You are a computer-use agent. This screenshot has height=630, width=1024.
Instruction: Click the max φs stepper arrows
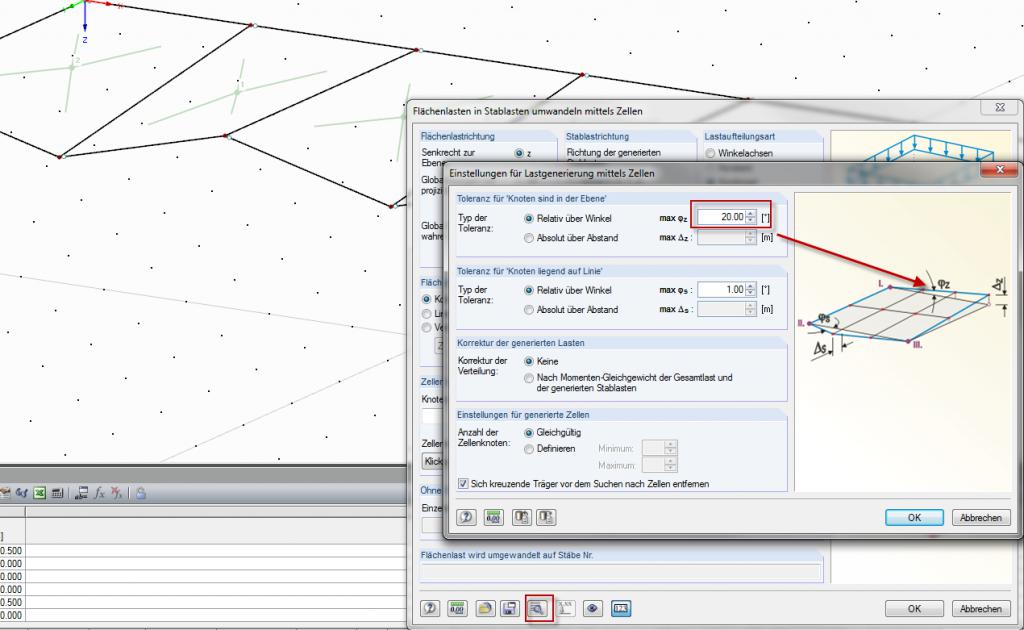(751, 289)
